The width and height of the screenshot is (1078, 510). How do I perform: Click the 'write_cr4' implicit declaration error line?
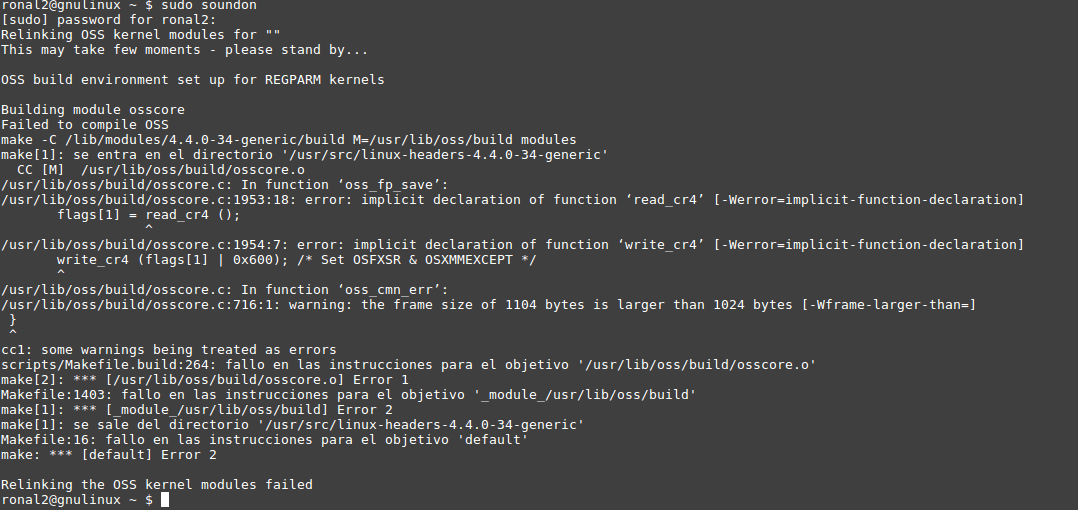[x=512, y=245]
